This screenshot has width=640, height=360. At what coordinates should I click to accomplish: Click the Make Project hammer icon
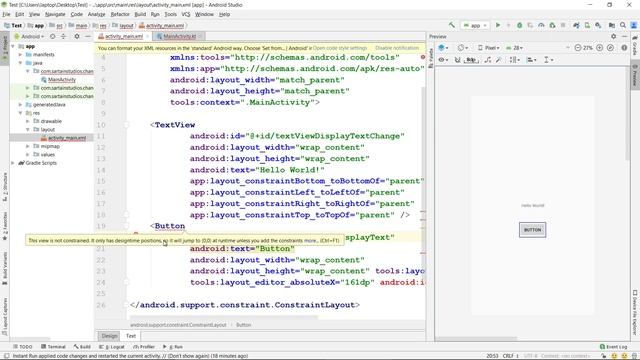pos(451,25)
